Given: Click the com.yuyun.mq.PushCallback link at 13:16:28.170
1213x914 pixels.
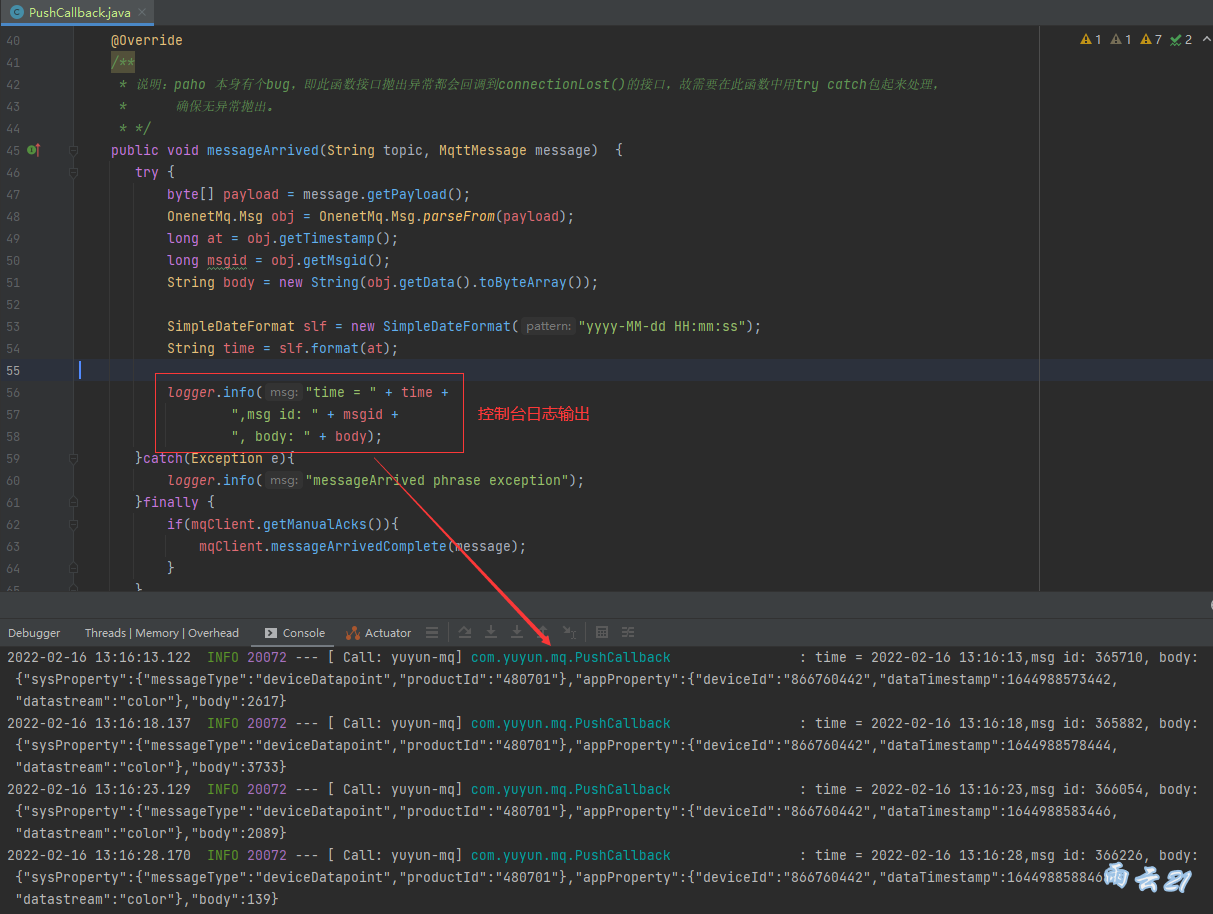Looking at the screenshot, I should 571,855.
